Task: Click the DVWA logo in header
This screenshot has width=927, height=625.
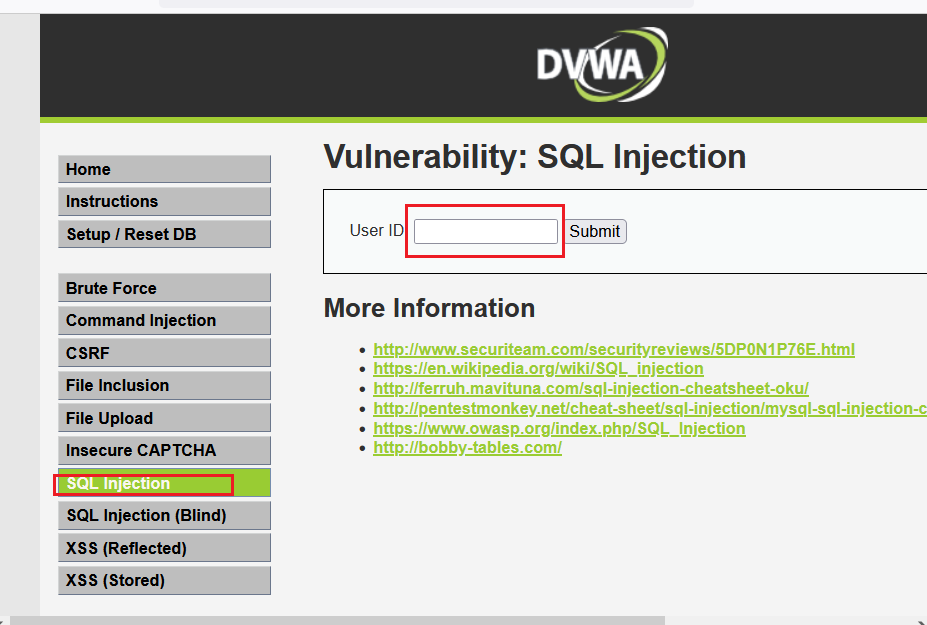Action: pos(602,64)
